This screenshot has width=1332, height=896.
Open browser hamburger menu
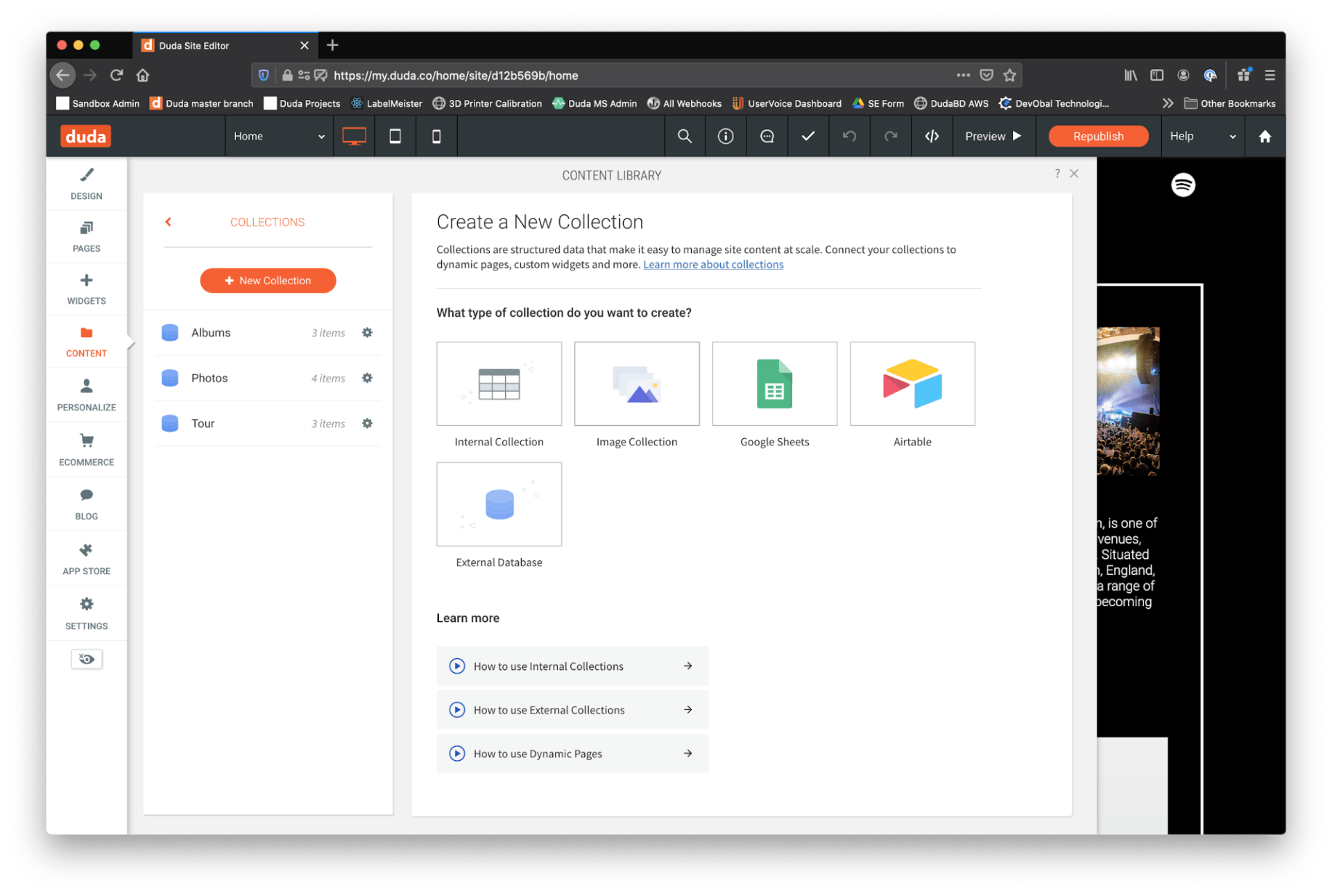point(1270,75)
